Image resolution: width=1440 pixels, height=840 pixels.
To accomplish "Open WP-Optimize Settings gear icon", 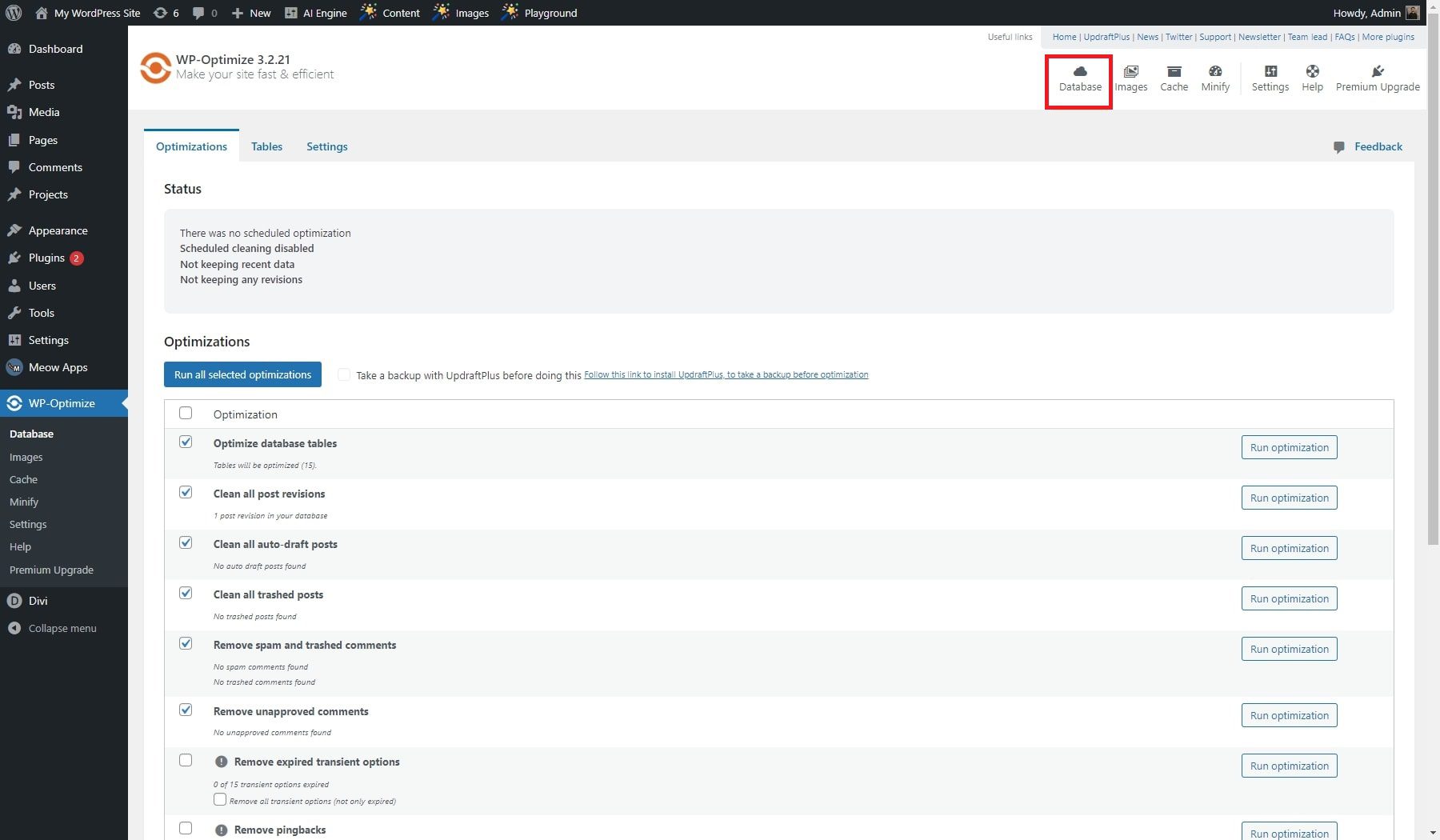I will click(1270, 78).
